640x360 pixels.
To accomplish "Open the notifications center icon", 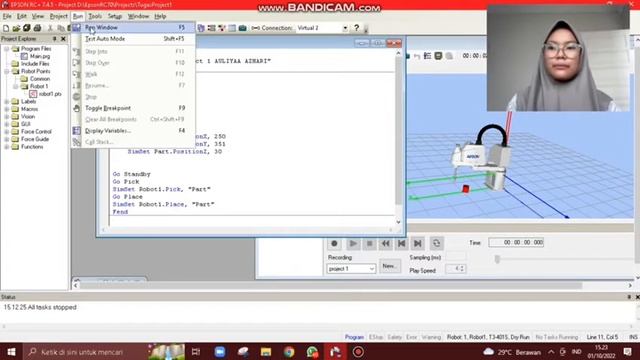I will (628, 351).
